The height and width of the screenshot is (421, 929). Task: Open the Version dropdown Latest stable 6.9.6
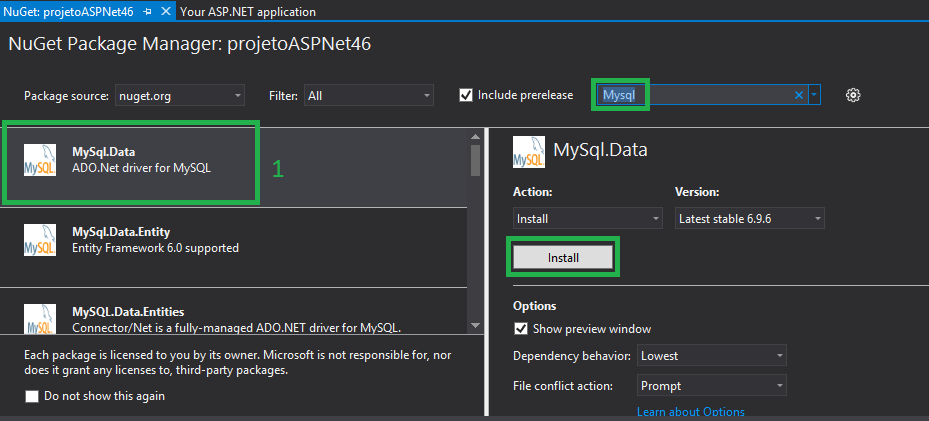749,218
